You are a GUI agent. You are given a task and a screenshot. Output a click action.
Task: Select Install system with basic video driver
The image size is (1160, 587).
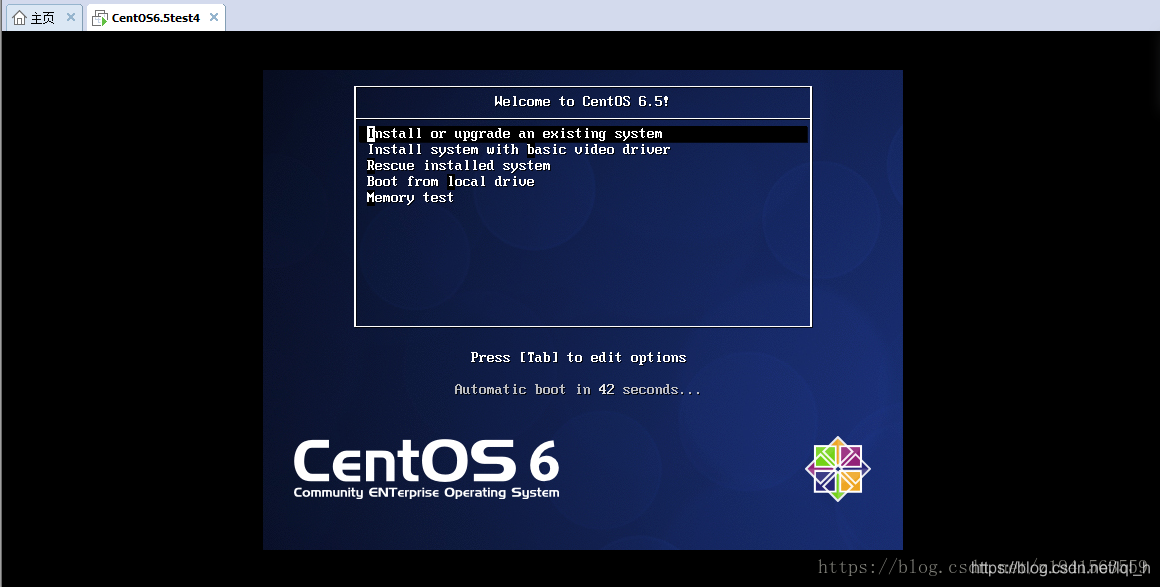(519, 150)
